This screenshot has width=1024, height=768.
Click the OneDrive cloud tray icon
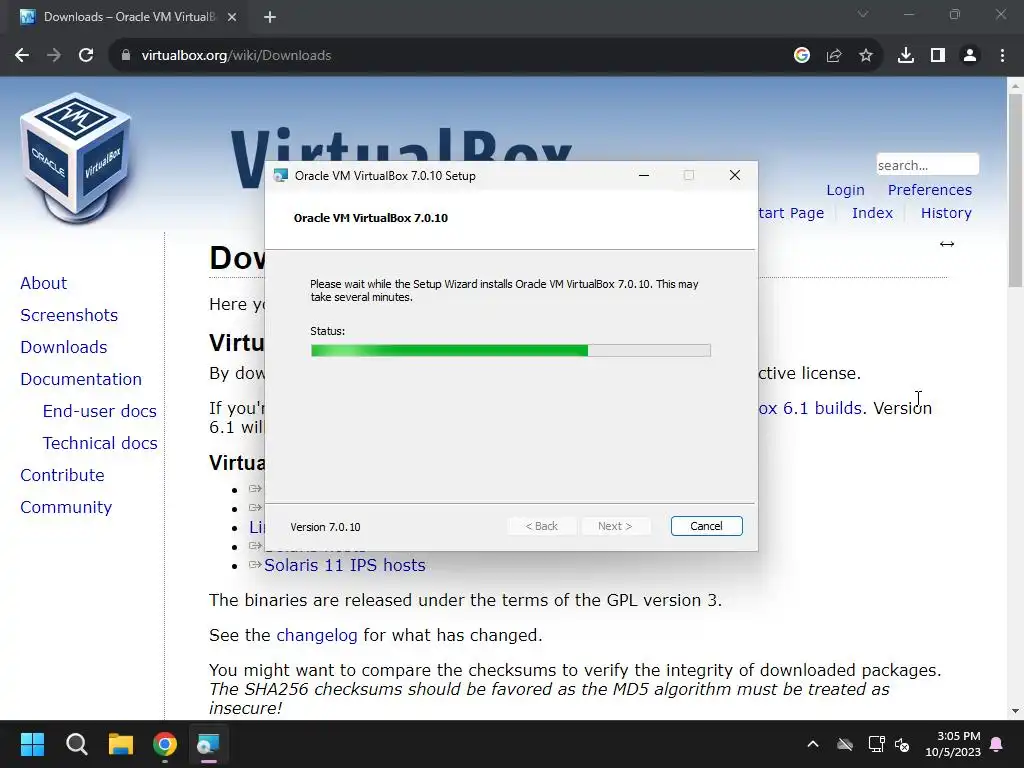845,744
